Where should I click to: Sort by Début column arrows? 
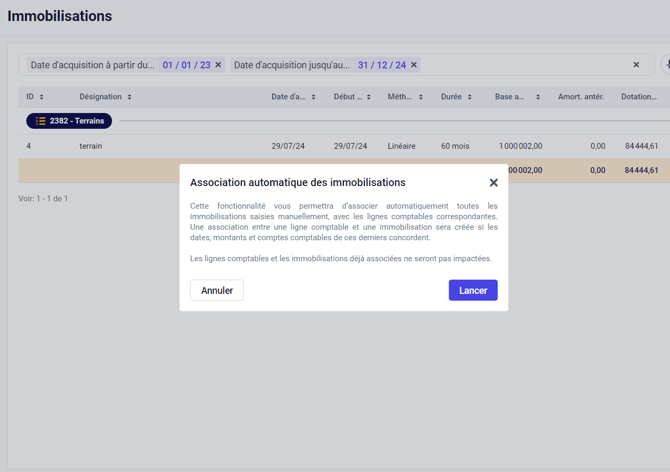click(368, 97)
